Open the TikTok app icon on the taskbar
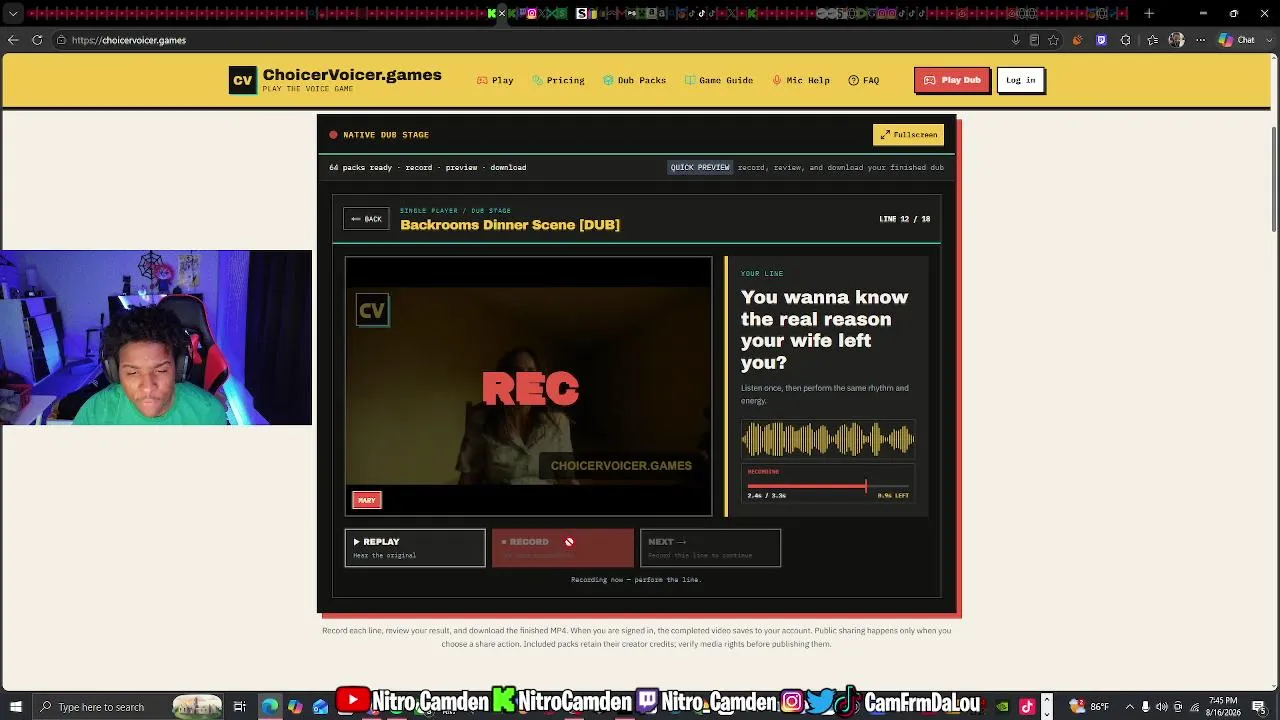The image size is (1280, 720). [x=1027, y=707]
